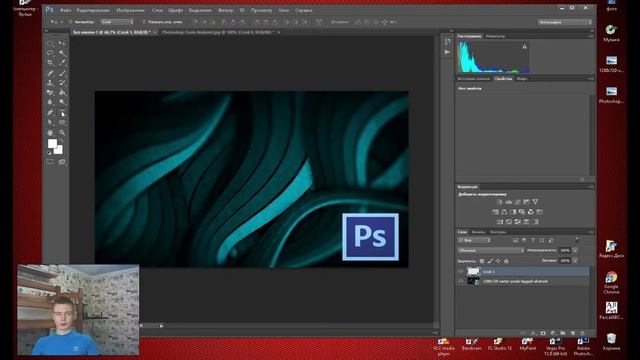Open the Просмотр menu
The height and width of the screenshot is (360, 640).
261,10
